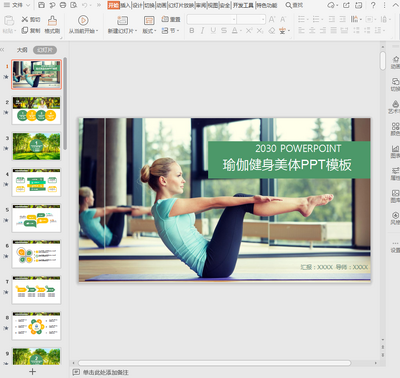Start slideshow with 从当前开始 play icon
The image size is (400, 378).
(x=83, y=20)
